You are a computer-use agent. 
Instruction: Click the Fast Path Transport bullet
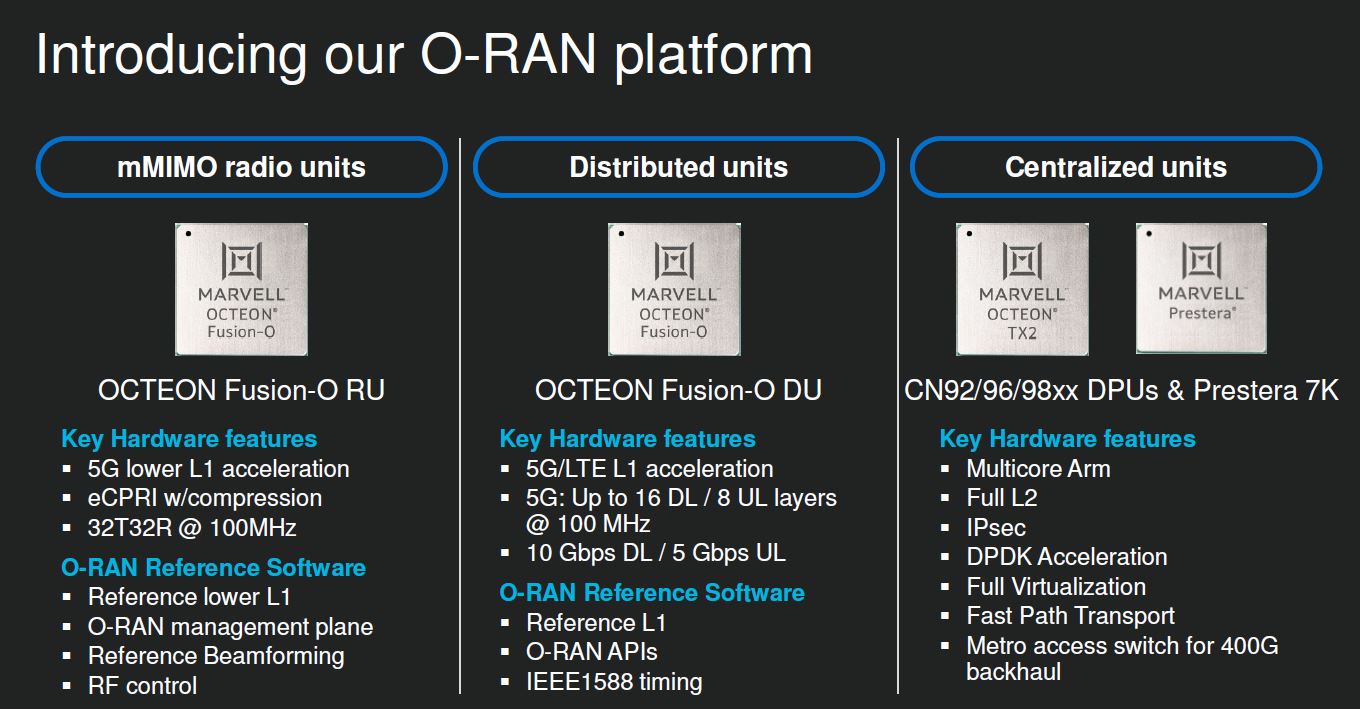pyautogui.click(x=1057, y=616)
